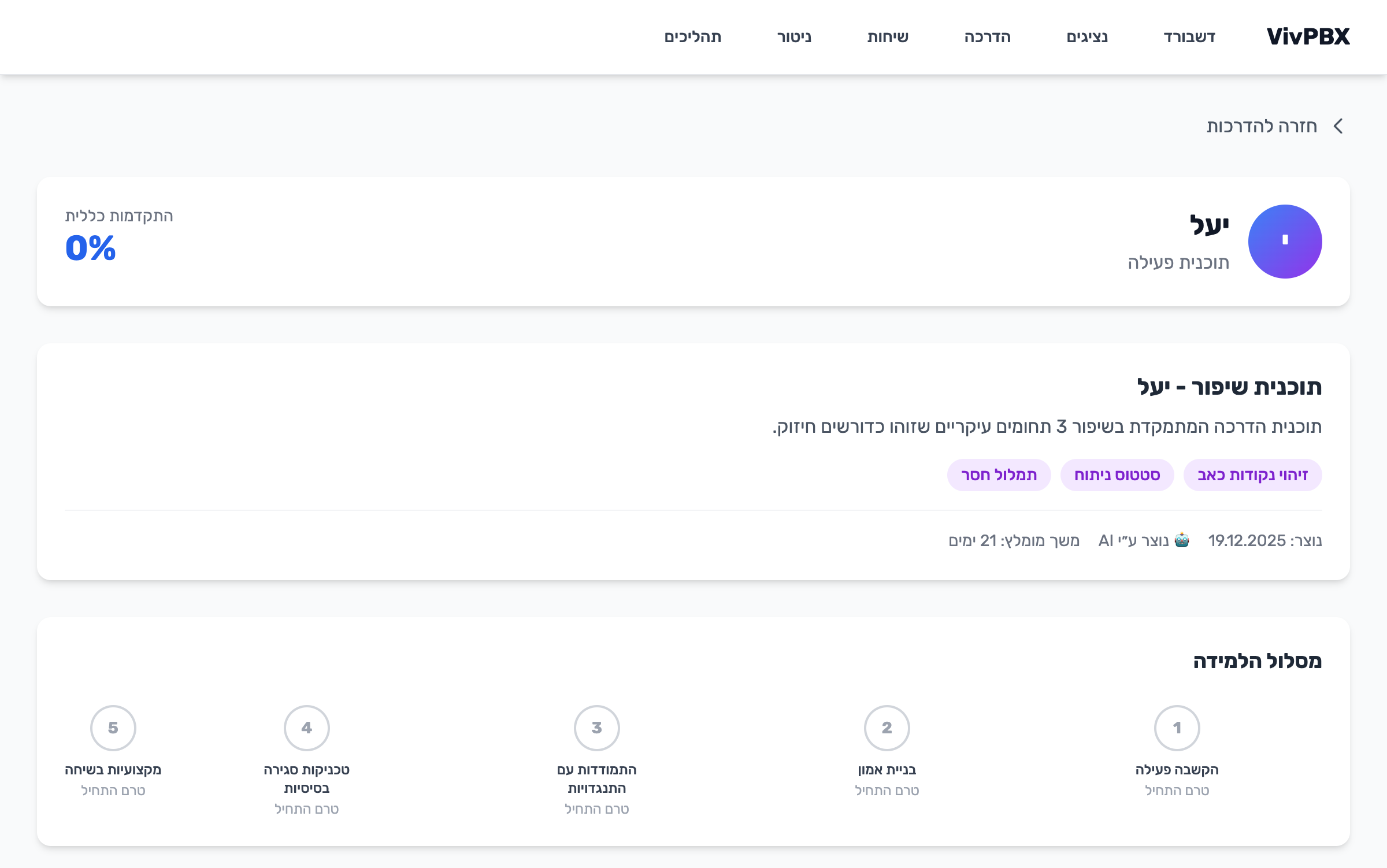Select step 1 circle הקשבה פעילה

coord(1177,728)
